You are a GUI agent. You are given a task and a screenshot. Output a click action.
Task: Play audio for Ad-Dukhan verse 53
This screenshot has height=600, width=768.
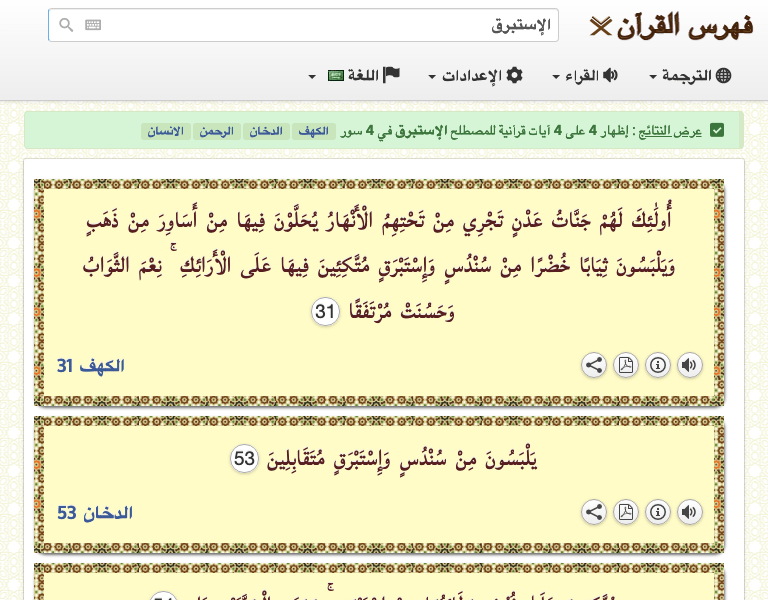tap(690, 512)
